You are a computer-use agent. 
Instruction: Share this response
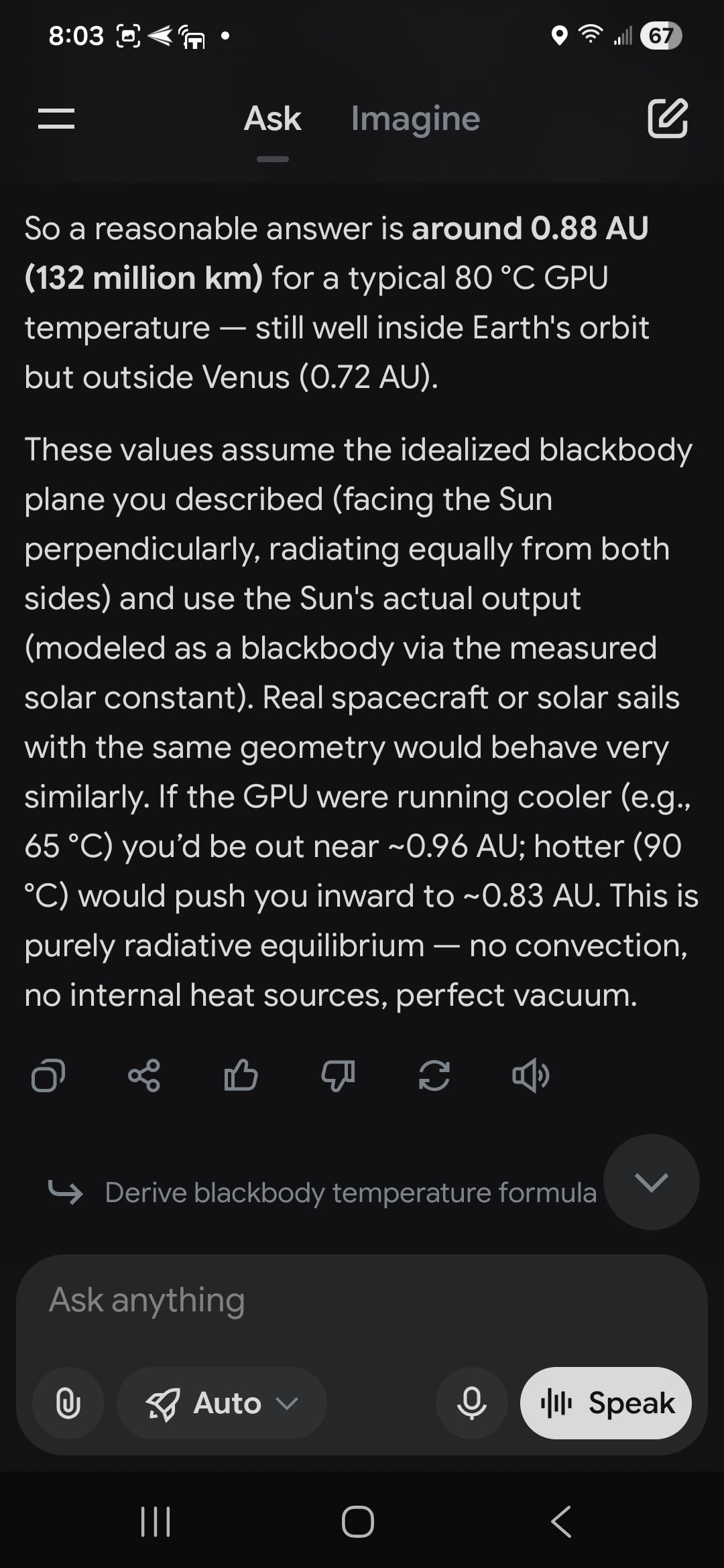[x=144, y=1075]
